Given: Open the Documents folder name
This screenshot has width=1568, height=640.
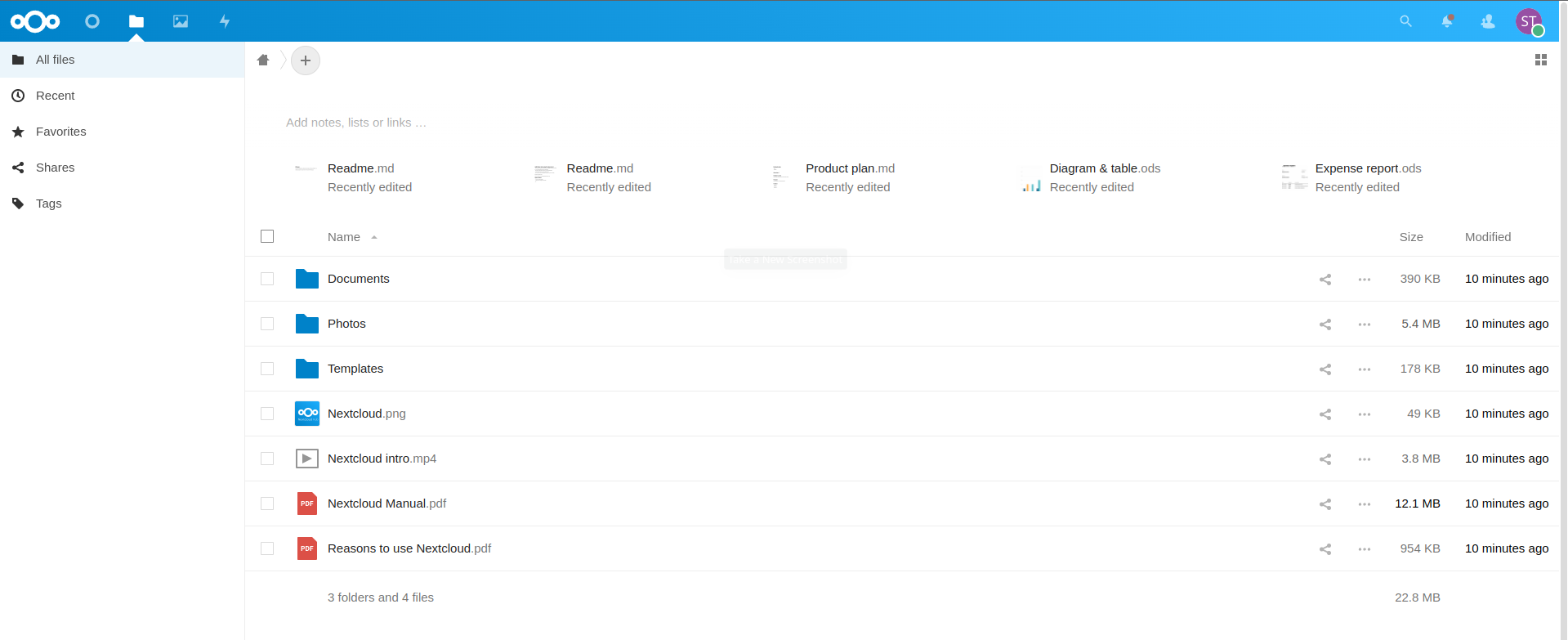Looking at the screenshot, I should click(x=359, y=279).
